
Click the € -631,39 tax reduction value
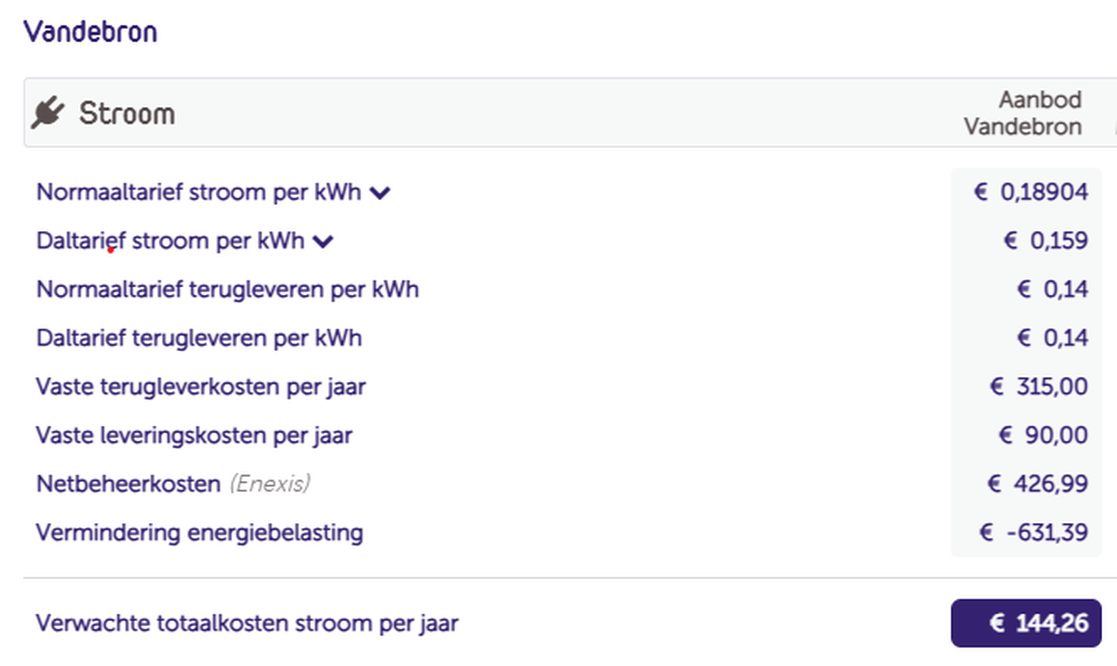1033,532
